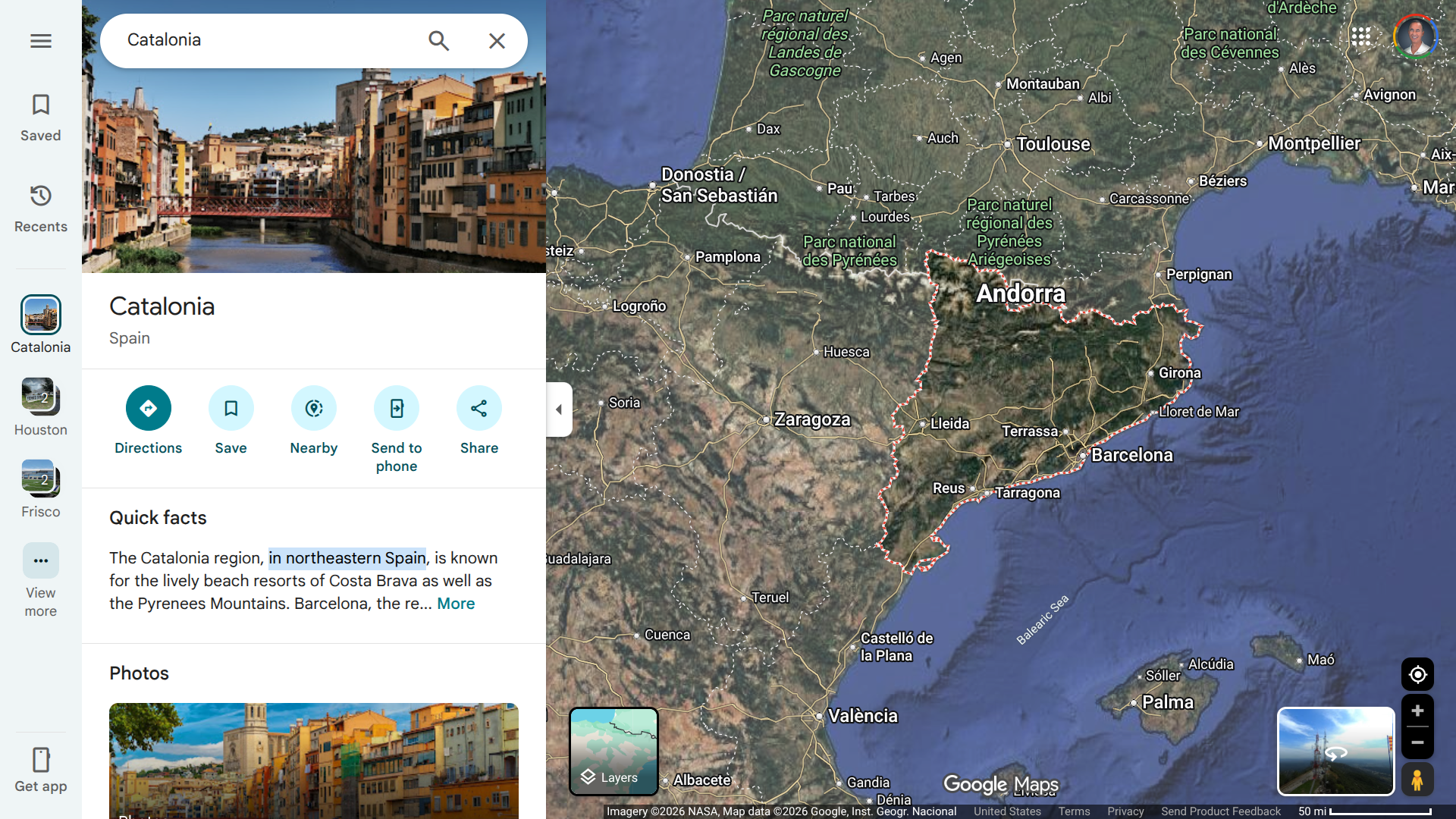Open the Saved places panel
Viewport: 1456px width, 819px height.
pos(41,118)
